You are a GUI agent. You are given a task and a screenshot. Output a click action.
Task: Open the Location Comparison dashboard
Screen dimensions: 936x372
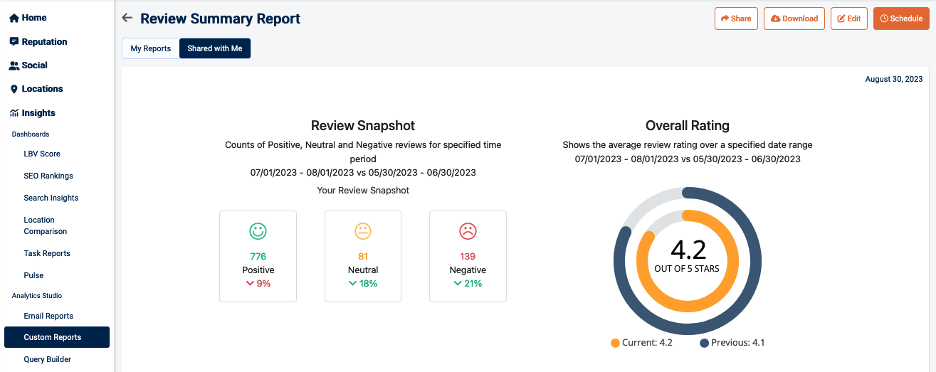tap(45, 226)
